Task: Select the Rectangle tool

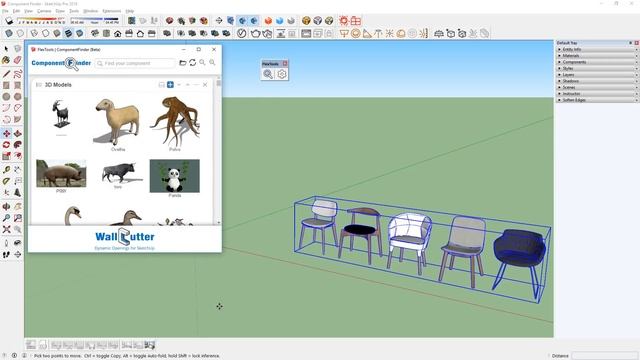Action: tap(6, 85)
